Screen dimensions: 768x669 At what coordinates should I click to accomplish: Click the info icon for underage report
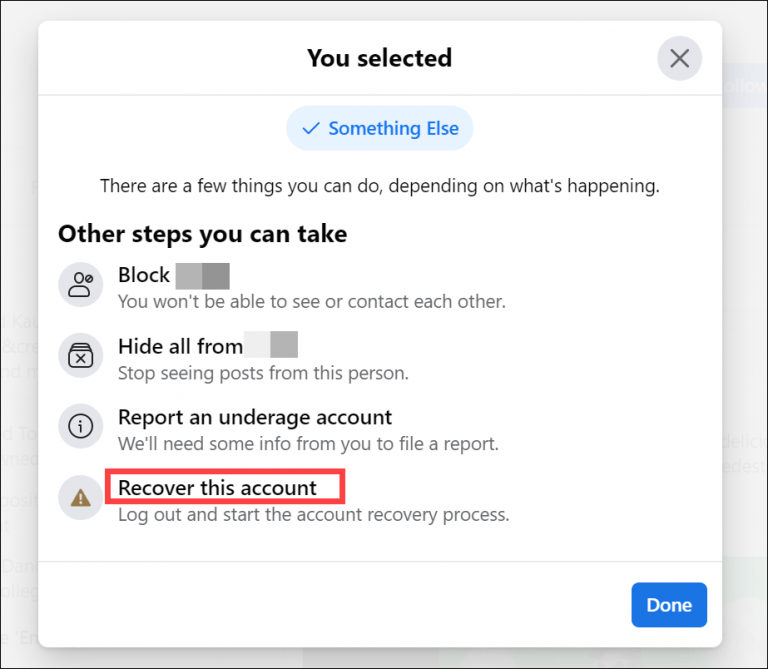click(x=80, y=428)
